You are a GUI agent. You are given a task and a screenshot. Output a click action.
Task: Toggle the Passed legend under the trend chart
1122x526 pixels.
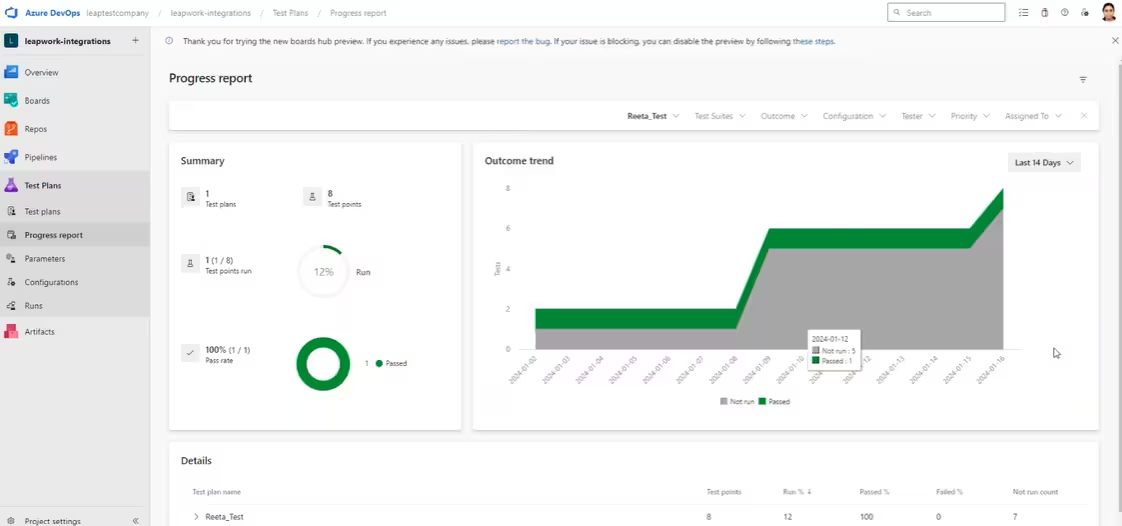pos(774,401)
